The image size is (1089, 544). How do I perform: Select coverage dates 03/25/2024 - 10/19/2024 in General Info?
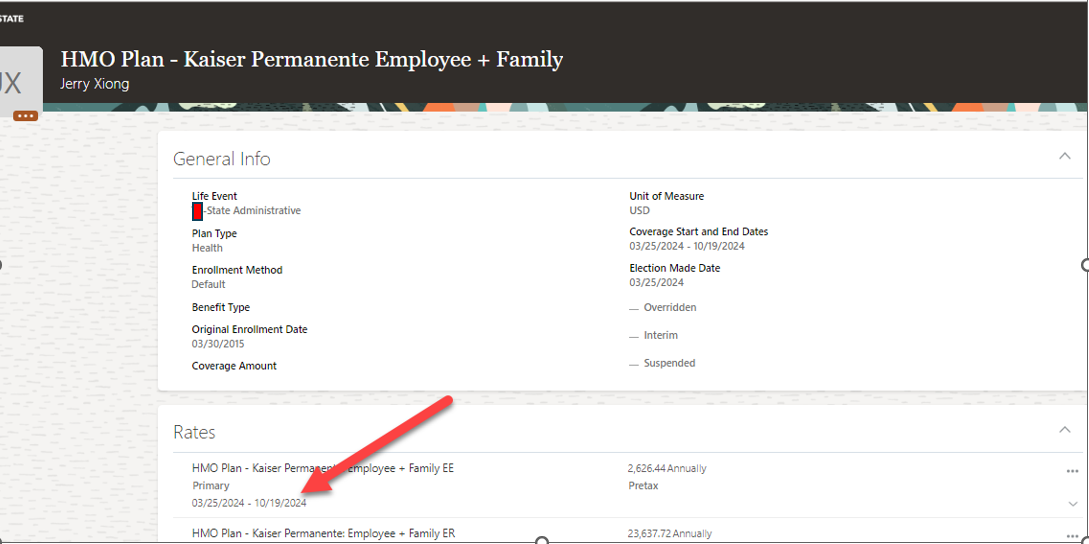pos(687,246)
